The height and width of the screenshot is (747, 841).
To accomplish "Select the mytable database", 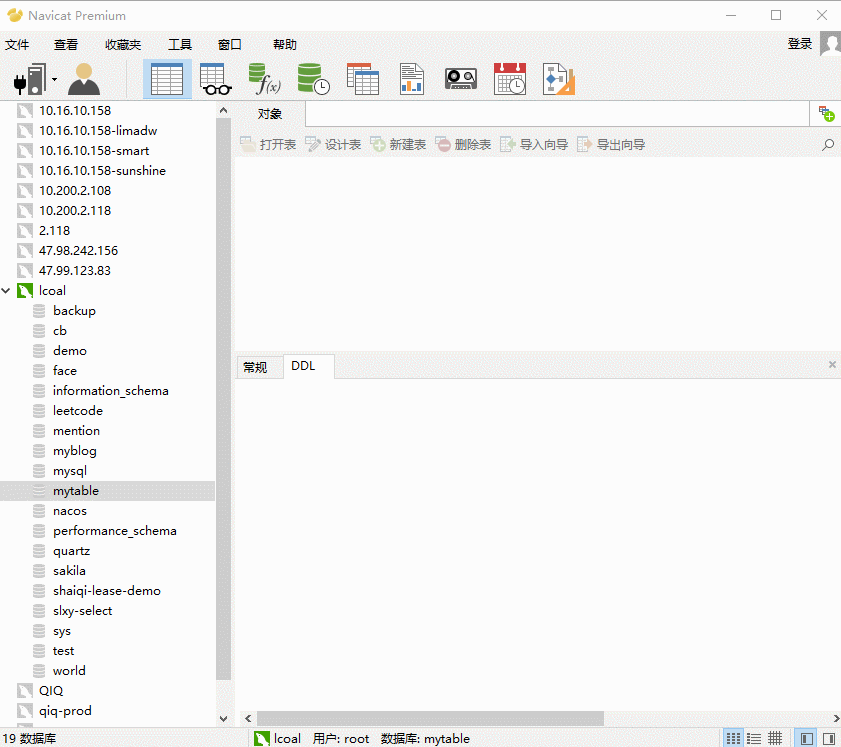I will (107, 491).
